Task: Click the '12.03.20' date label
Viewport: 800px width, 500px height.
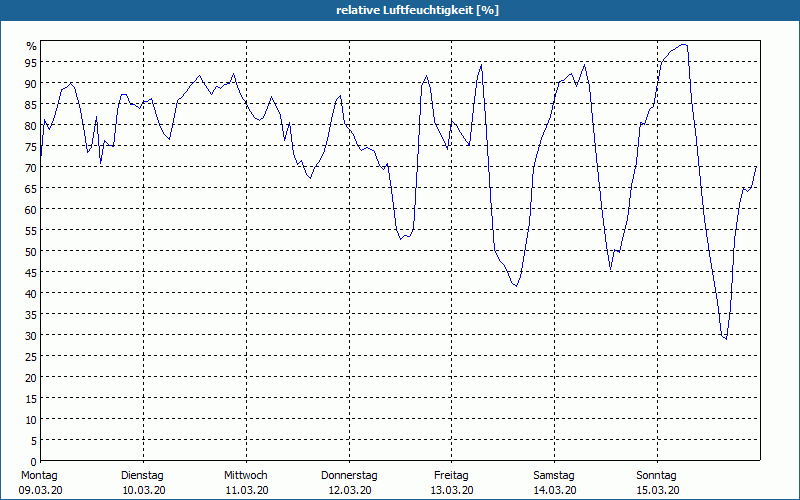Action: pos(350,490)
